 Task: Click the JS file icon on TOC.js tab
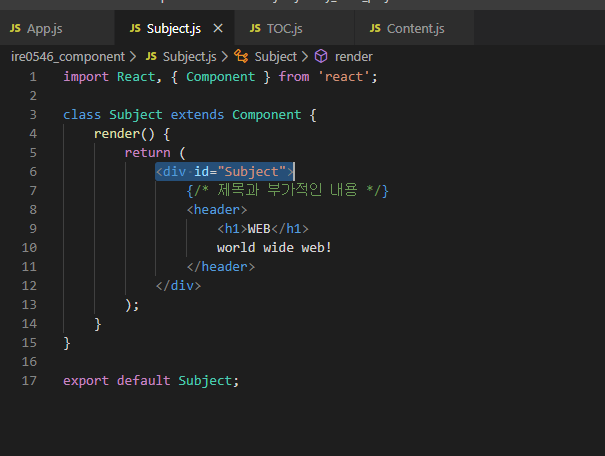point(255,28)
